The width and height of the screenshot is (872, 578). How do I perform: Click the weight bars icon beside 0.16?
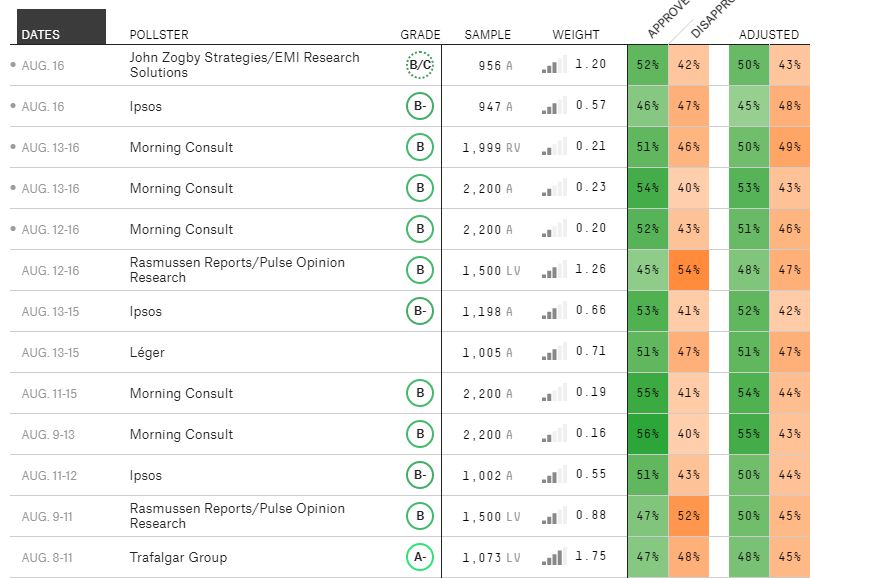click(x=554, y=434)
